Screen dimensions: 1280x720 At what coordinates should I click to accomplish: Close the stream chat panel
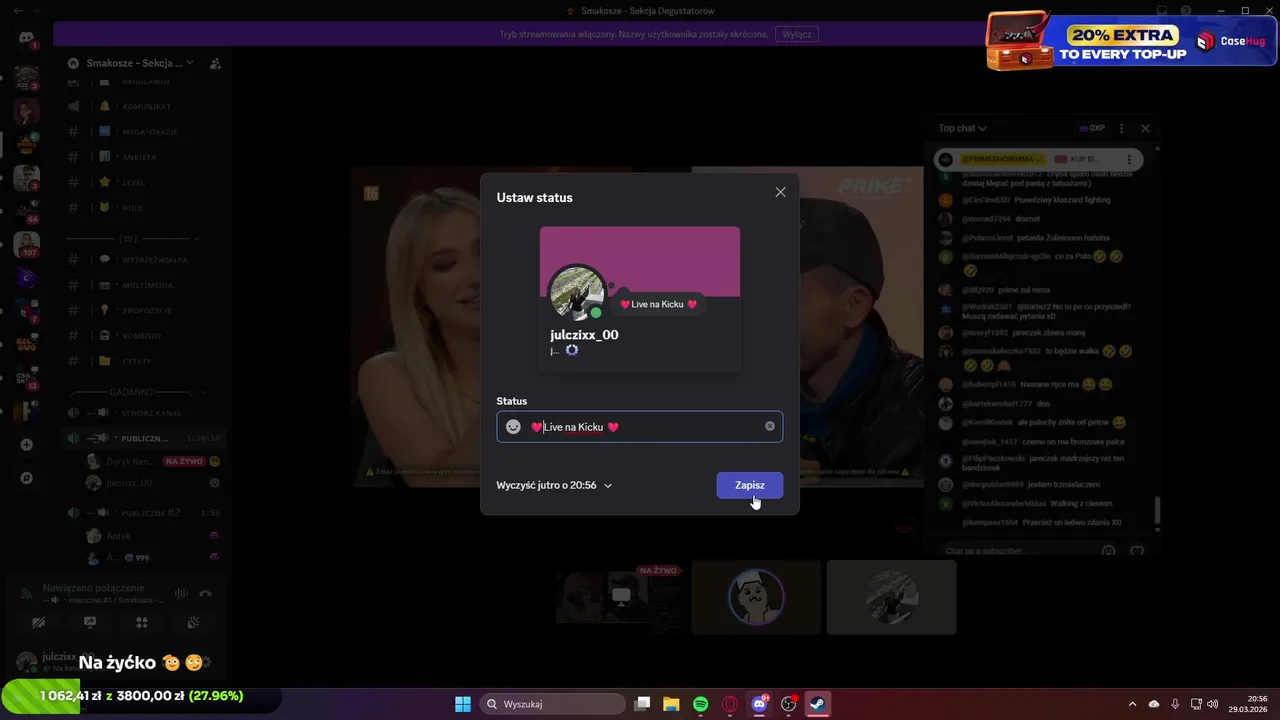coord(1145,128)
